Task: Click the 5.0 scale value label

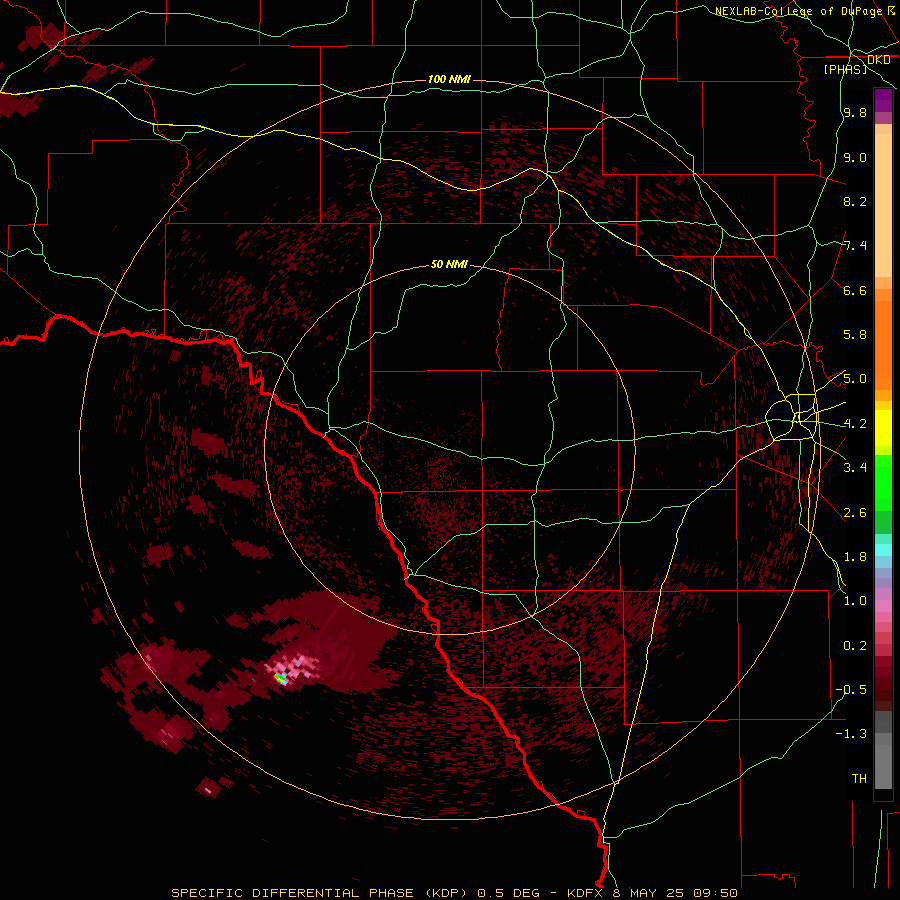Action: coord(855,379)
